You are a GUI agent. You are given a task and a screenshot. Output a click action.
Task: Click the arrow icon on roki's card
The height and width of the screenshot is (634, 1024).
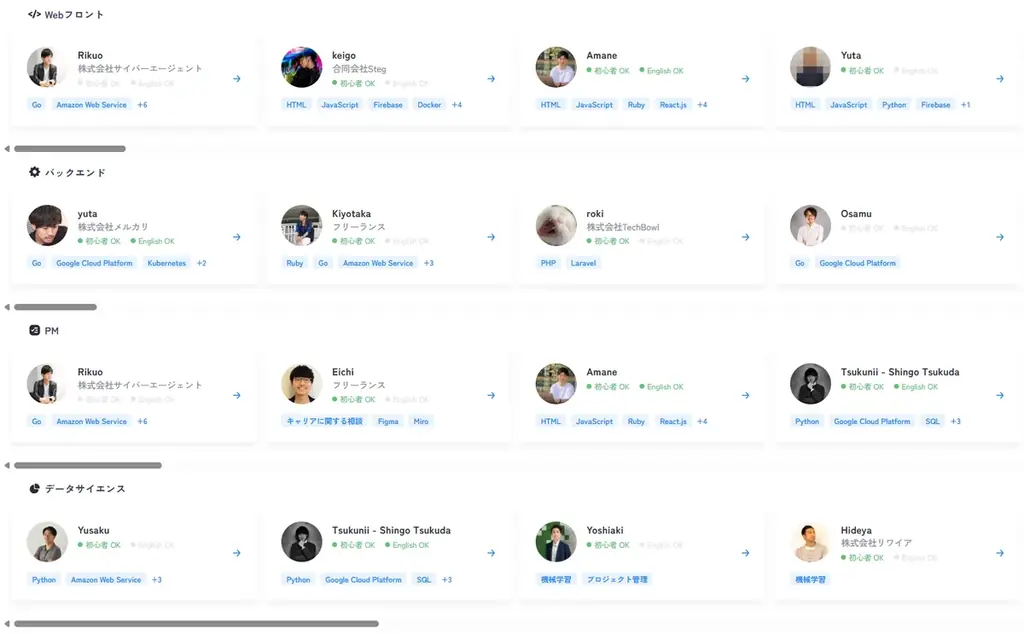[x=745, y=237]
